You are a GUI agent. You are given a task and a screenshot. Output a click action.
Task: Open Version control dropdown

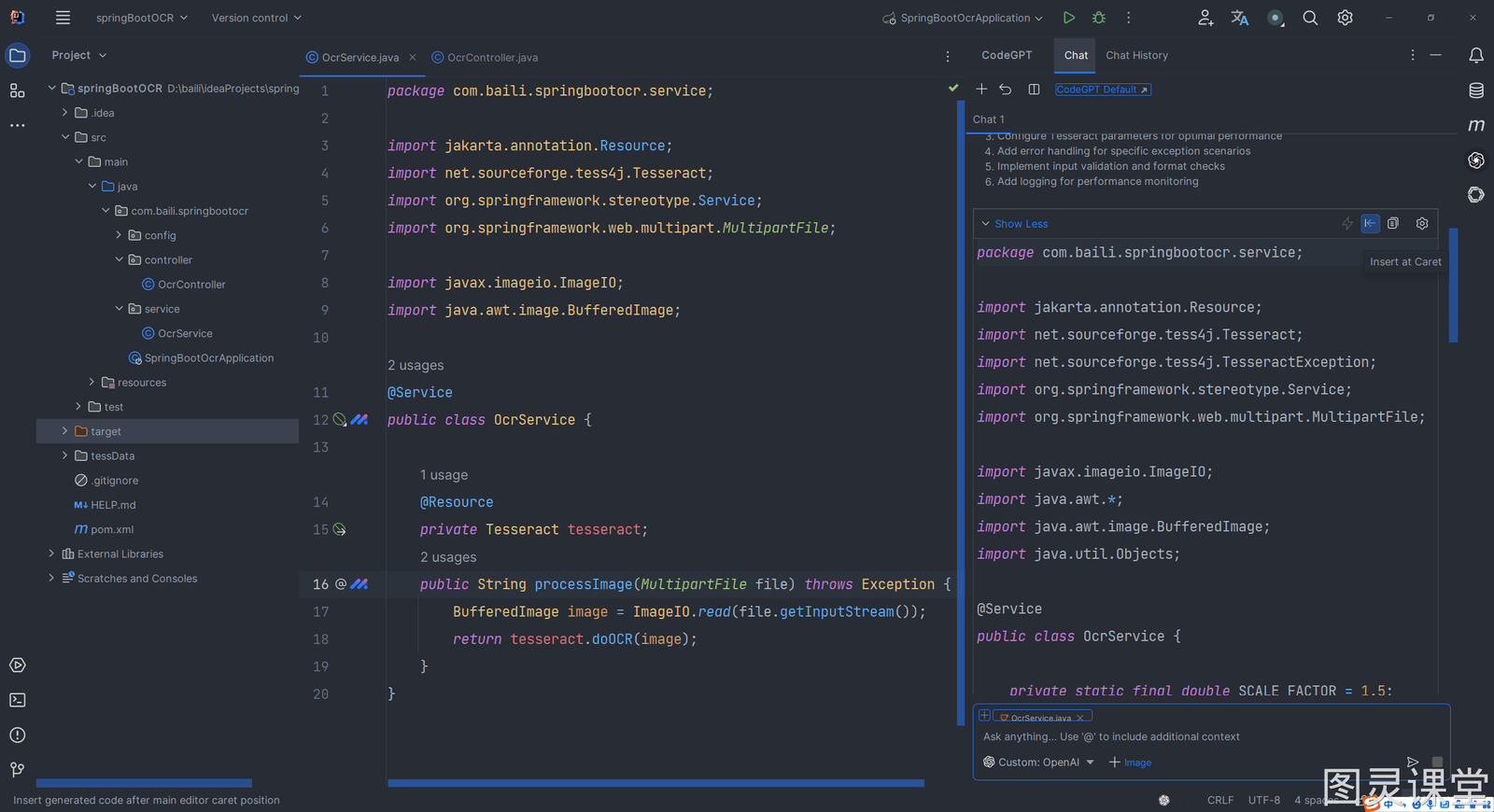pos(257,18)
